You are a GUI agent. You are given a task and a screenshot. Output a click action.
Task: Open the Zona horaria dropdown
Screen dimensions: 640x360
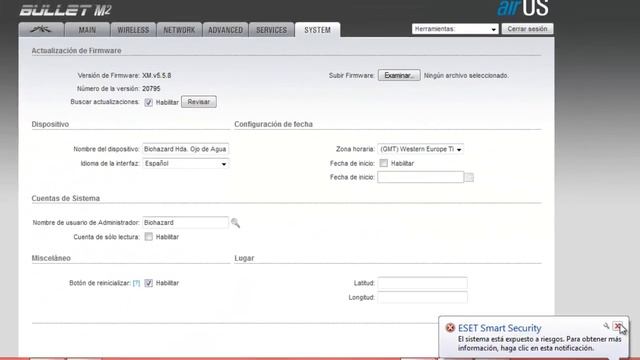(x=420, y=149)
